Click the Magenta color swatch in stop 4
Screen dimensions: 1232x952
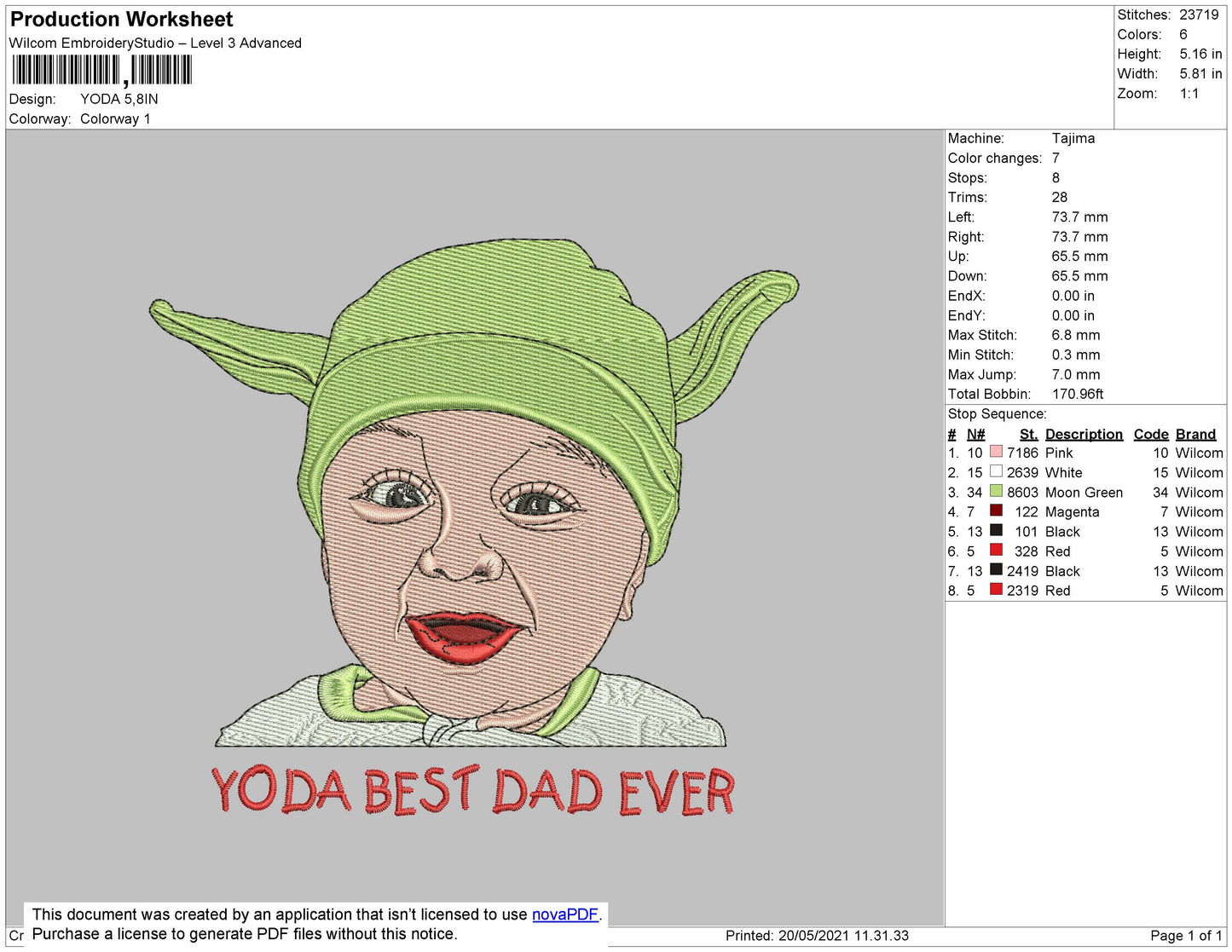996,511
